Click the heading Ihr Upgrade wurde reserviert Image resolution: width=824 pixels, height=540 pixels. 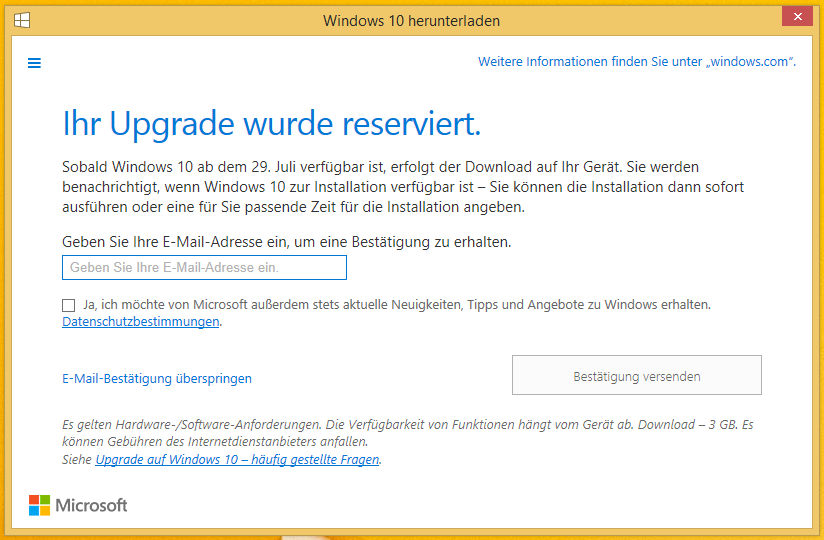pyautogui.click(x=272, y=124)
